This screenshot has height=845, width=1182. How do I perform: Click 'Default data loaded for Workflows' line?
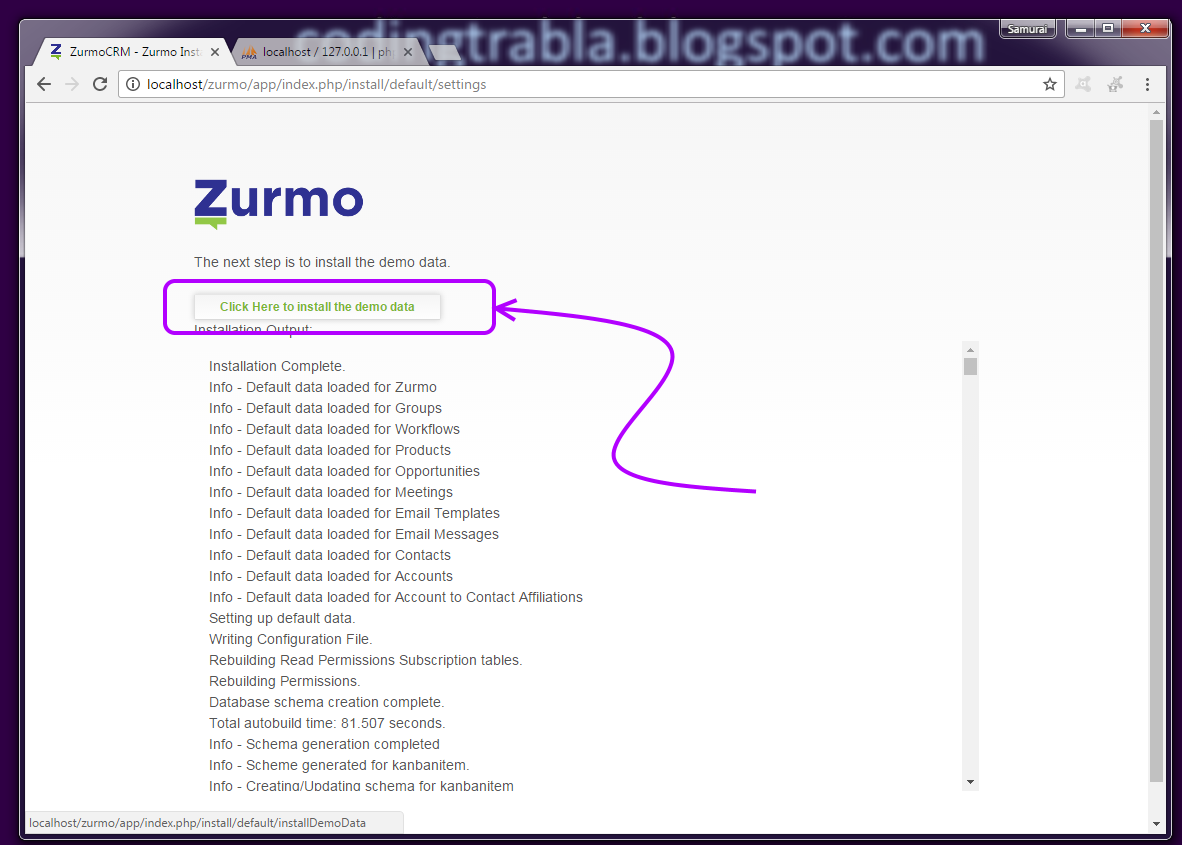click(x=334, y=430)
